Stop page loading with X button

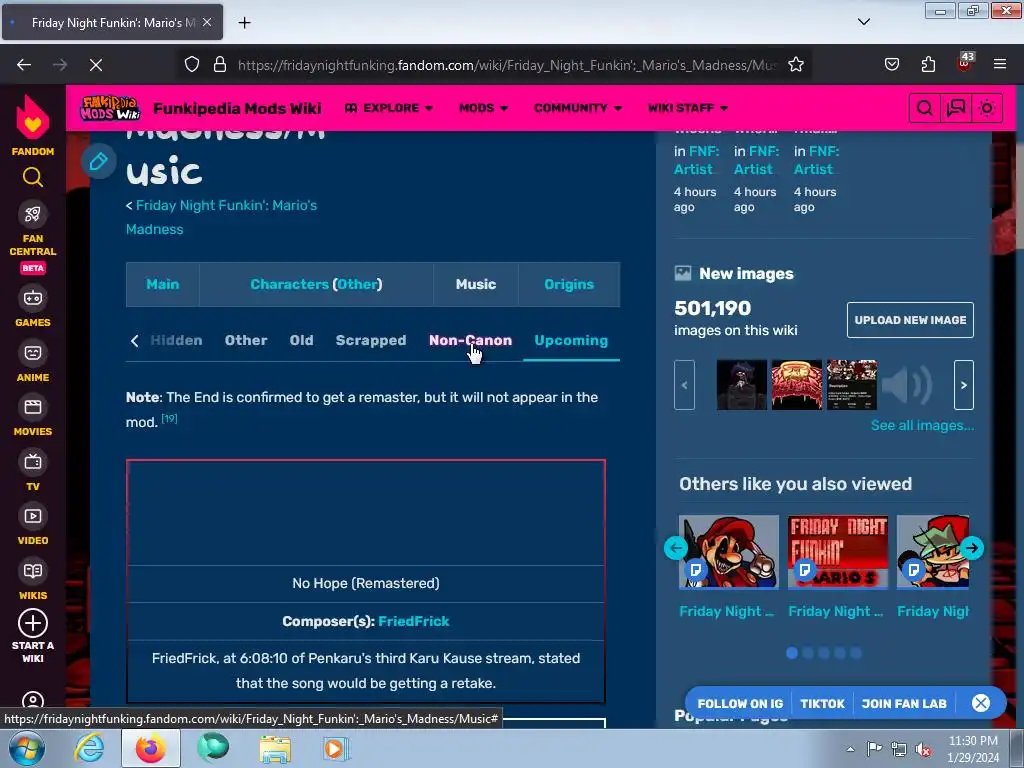[x=96, y=65]
